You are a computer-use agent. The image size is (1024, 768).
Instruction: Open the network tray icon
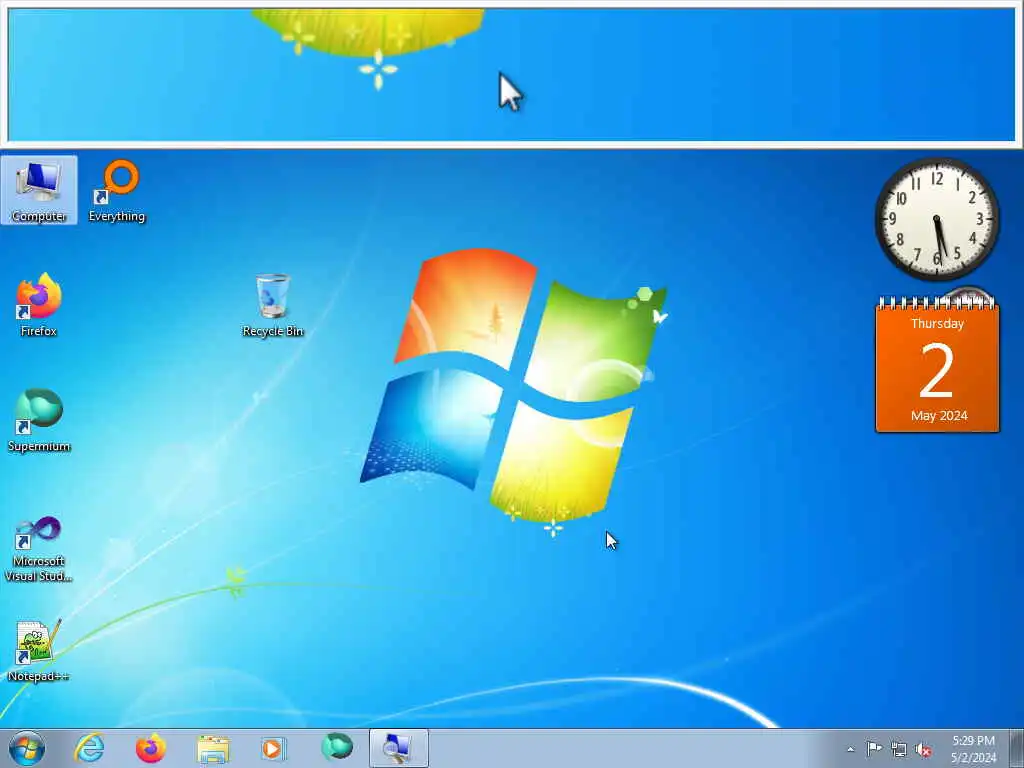[899, 750]
